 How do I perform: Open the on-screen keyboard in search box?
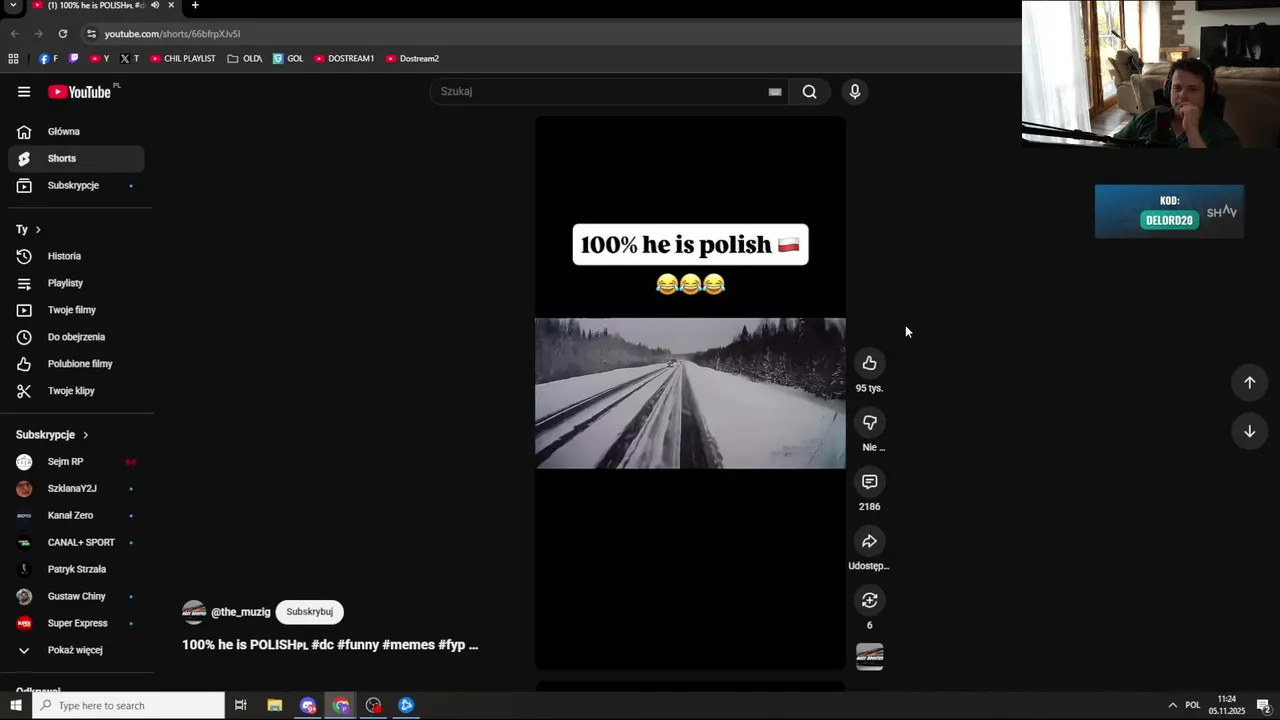(x=775, y=92)
